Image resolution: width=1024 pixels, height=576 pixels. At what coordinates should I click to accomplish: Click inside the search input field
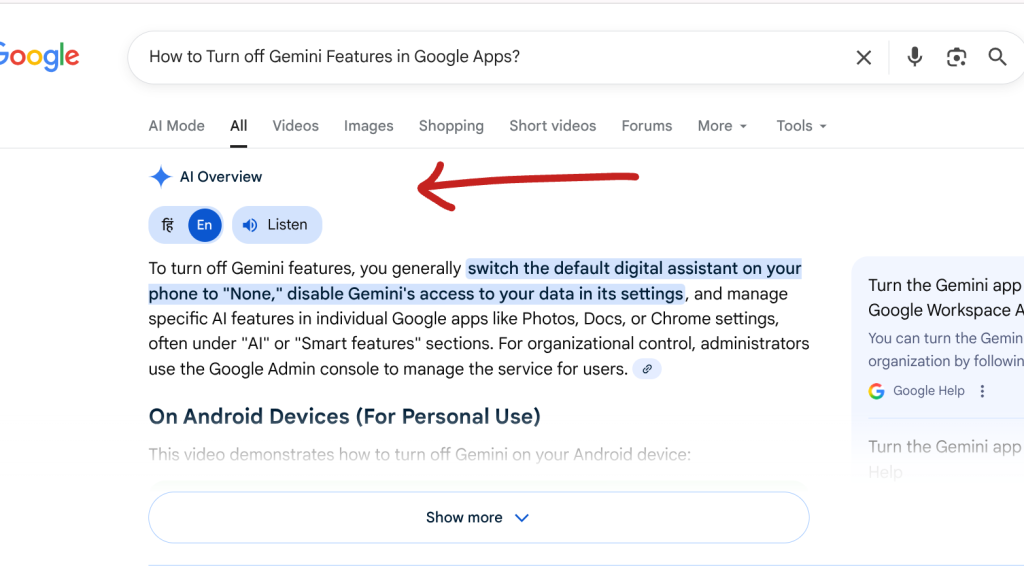click(x=400, y=57)
